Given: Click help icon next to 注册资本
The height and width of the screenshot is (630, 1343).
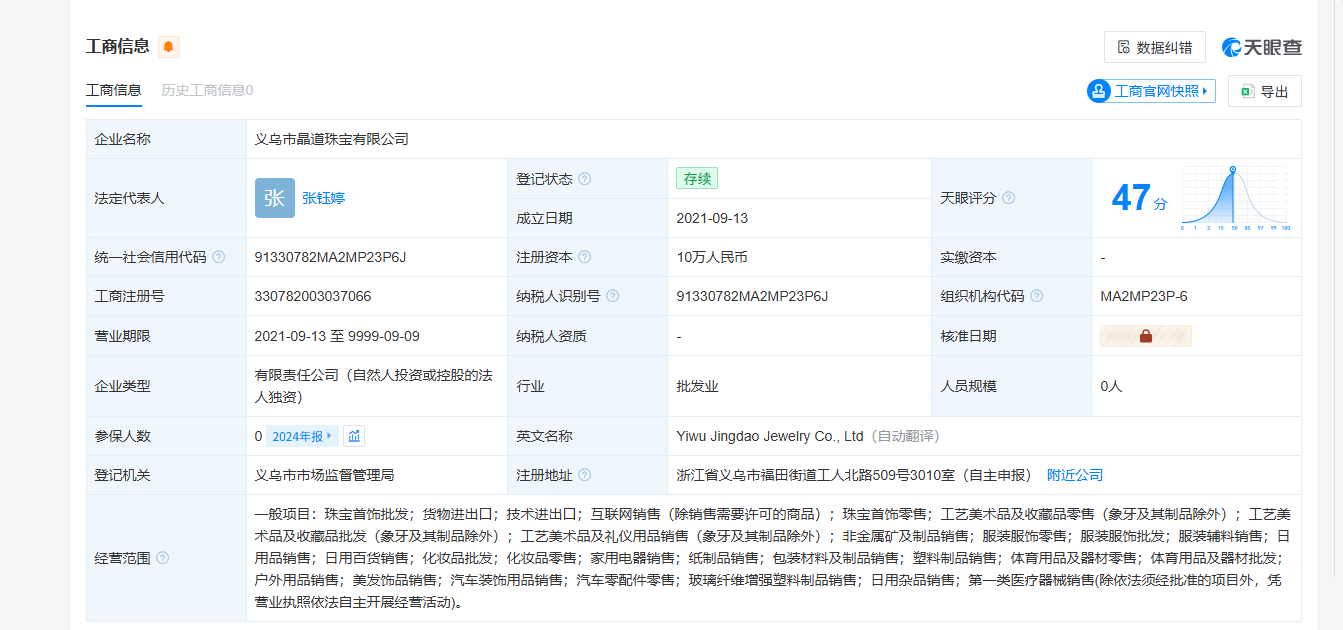Looking at the screenshot, I should (585, 257).
